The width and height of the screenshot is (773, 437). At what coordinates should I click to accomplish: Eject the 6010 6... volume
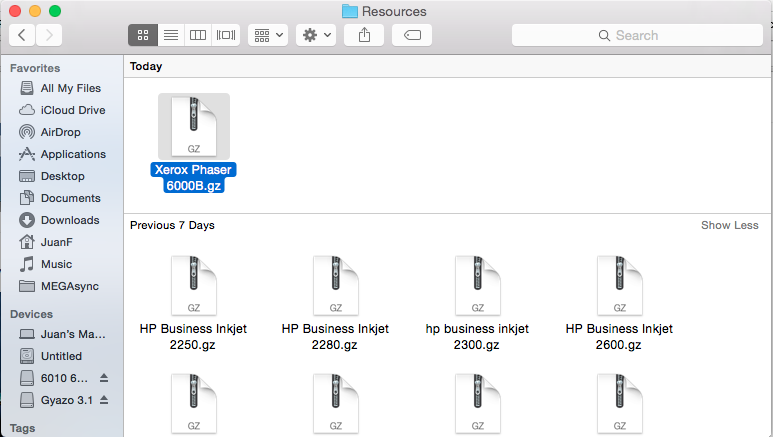tap(104, 378)
